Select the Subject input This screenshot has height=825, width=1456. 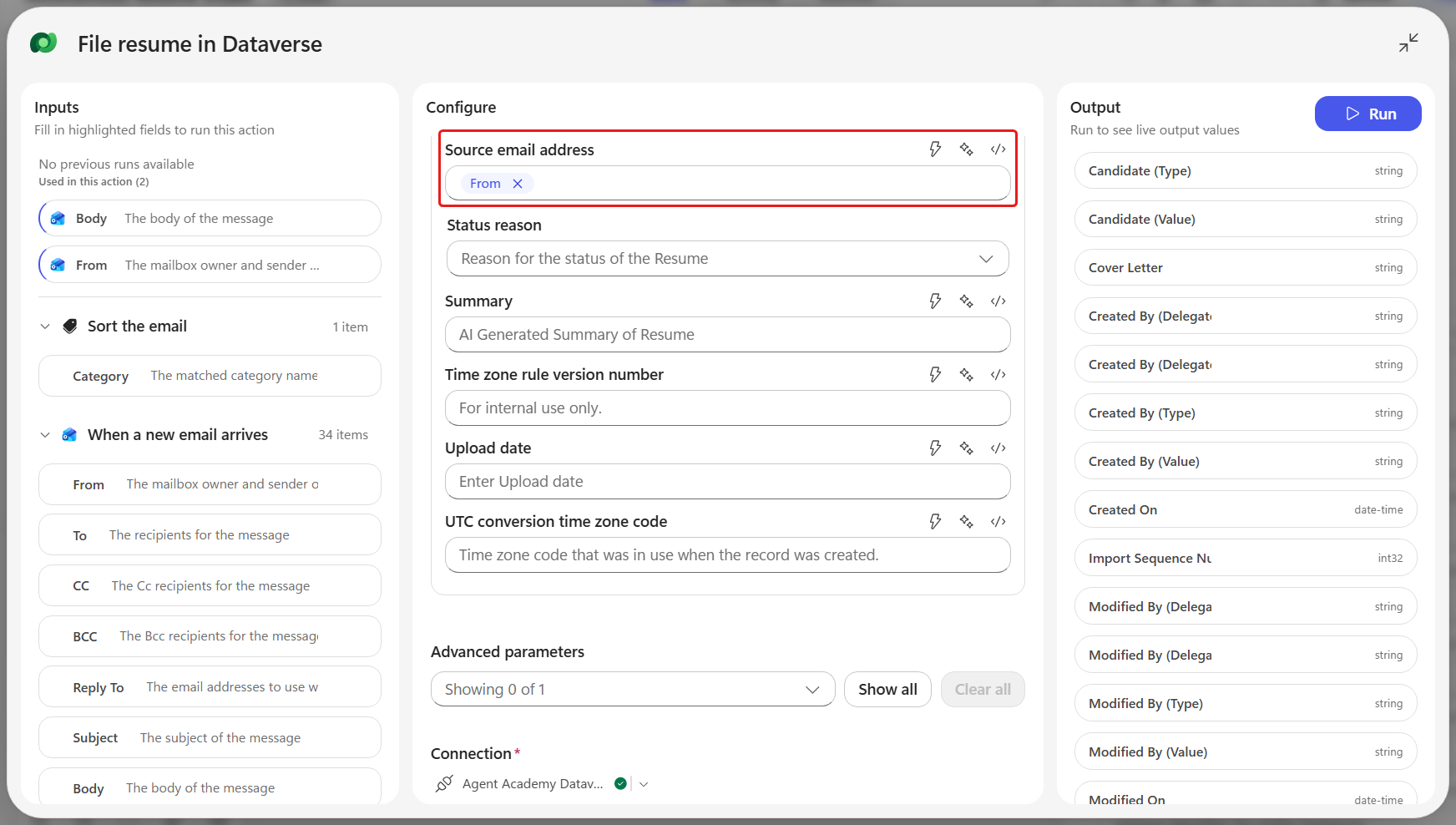tap(210, 737)
